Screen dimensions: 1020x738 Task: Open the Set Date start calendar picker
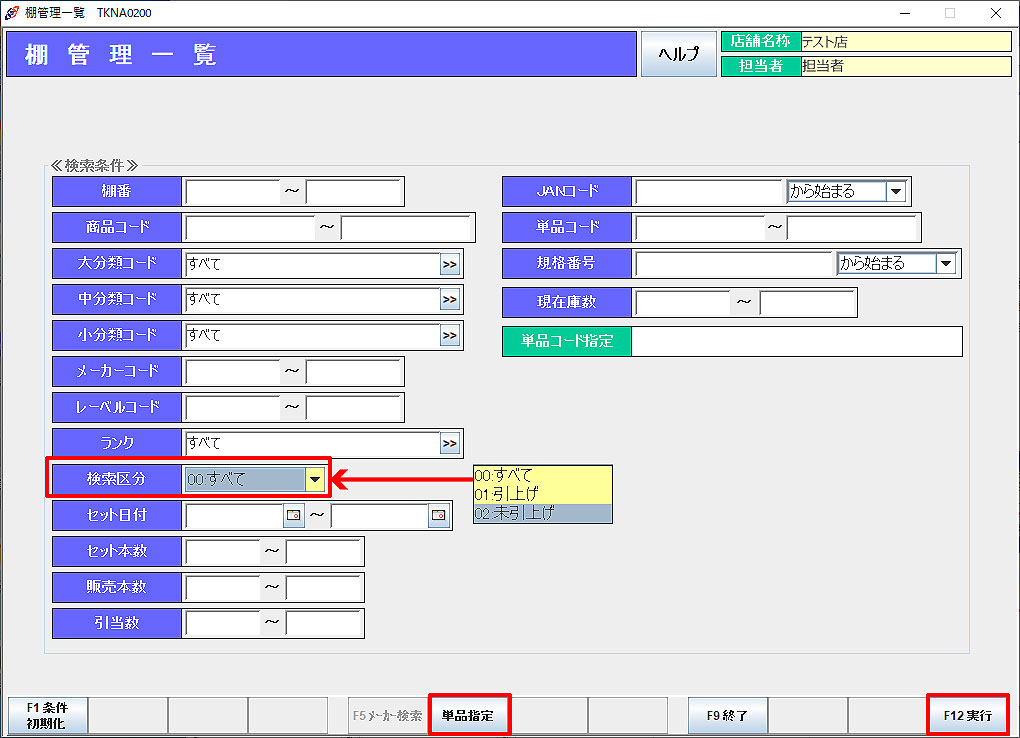click(293, 516)
